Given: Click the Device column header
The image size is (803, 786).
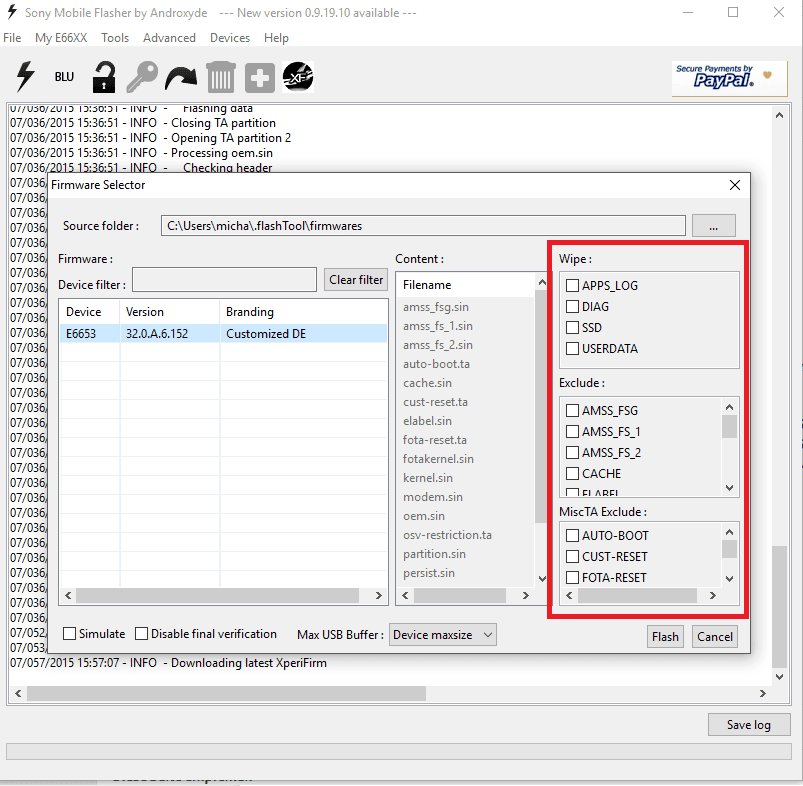Looking at the screenshot, I should pos(90,311).
